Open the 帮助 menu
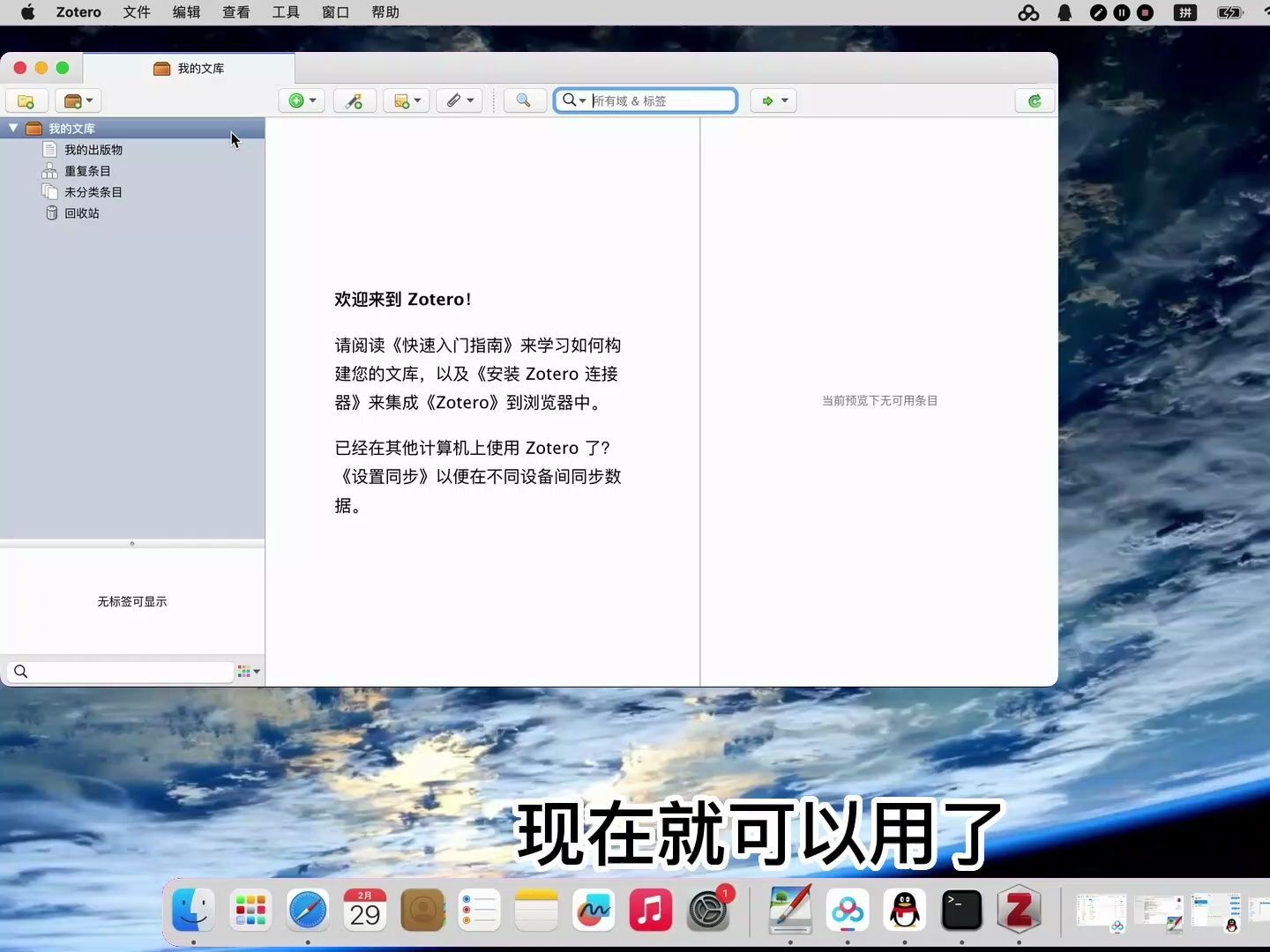 click(385, 12)
